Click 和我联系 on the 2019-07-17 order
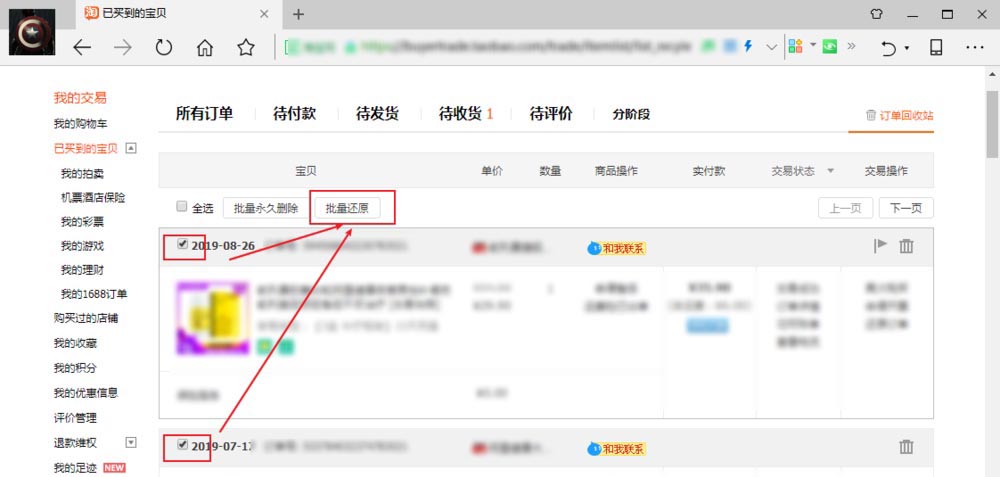Viewport: 1000px width, 477px height. 617,448
